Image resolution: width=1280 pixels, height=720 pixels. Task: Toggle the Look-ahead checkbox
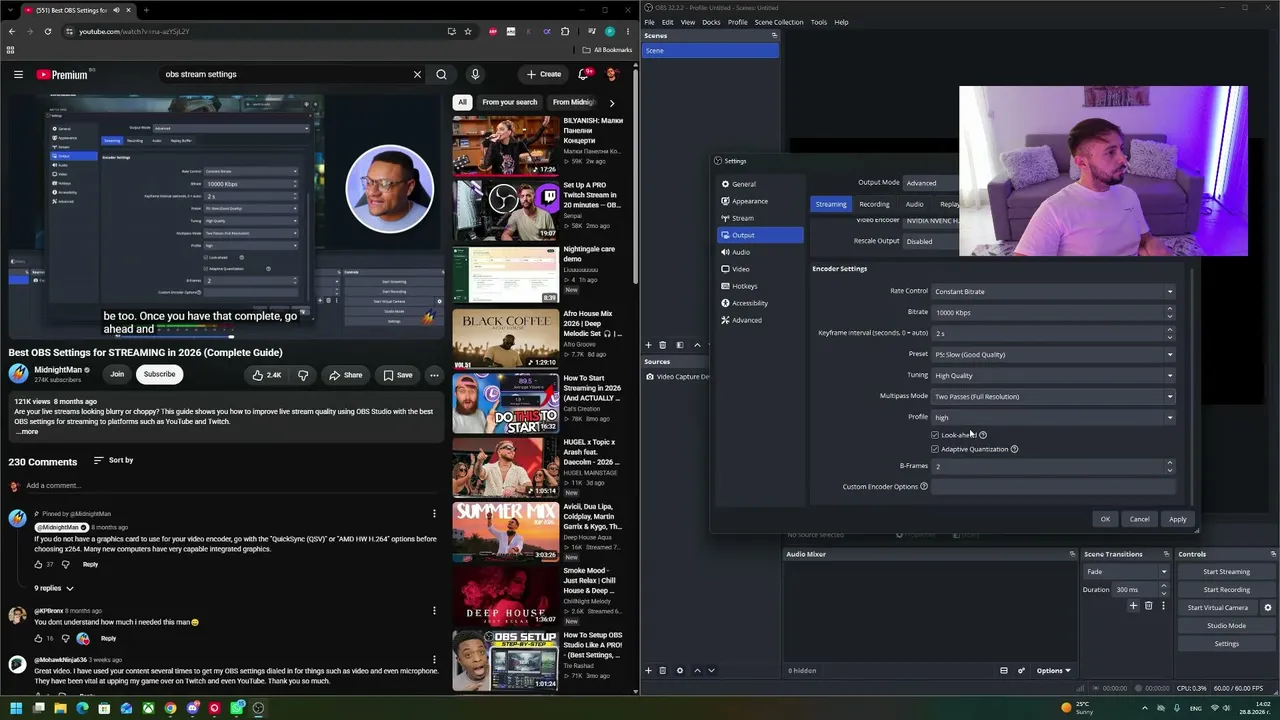click(x=935, y=435)
